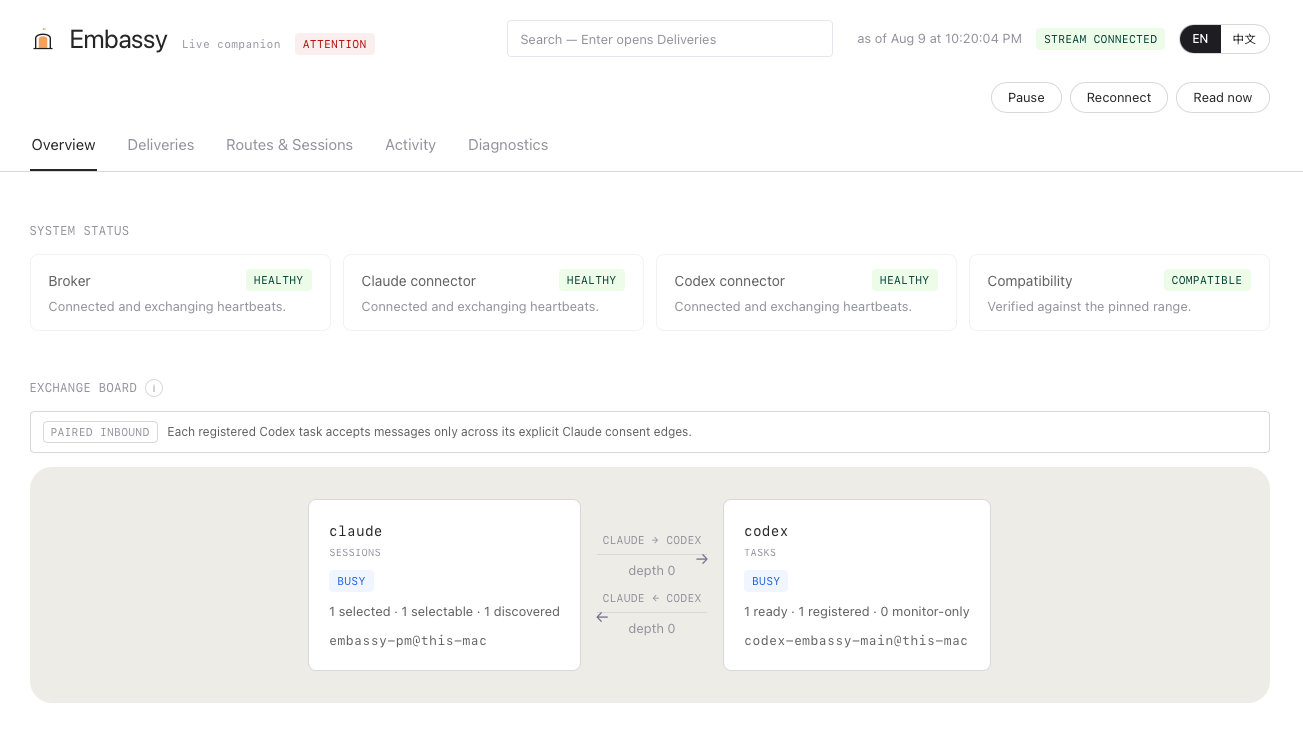This screenshot has width=1303, height=737.
Task: Click the Claude from Codex left arrow
Action: pos(602,617)
